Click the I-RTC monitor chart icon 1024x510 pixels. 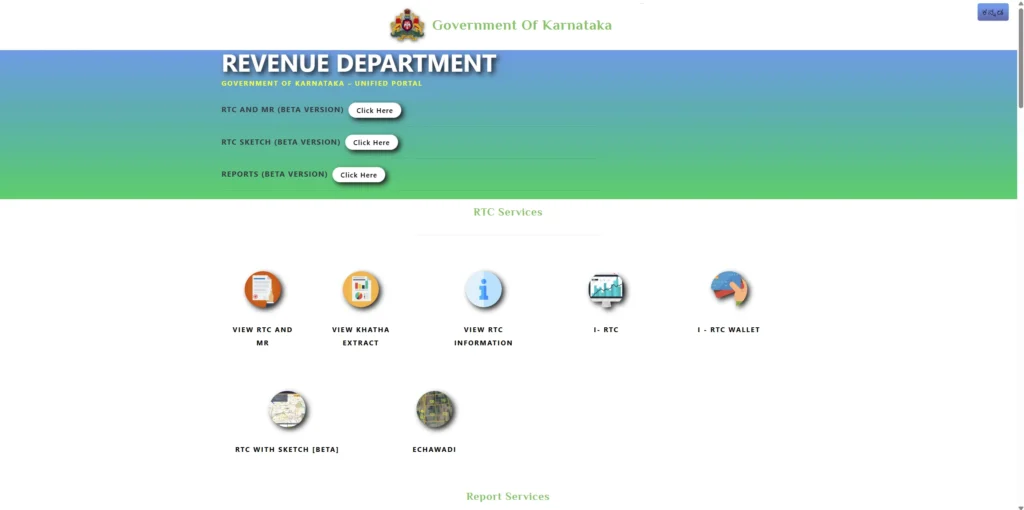click(x=605, y=290)
